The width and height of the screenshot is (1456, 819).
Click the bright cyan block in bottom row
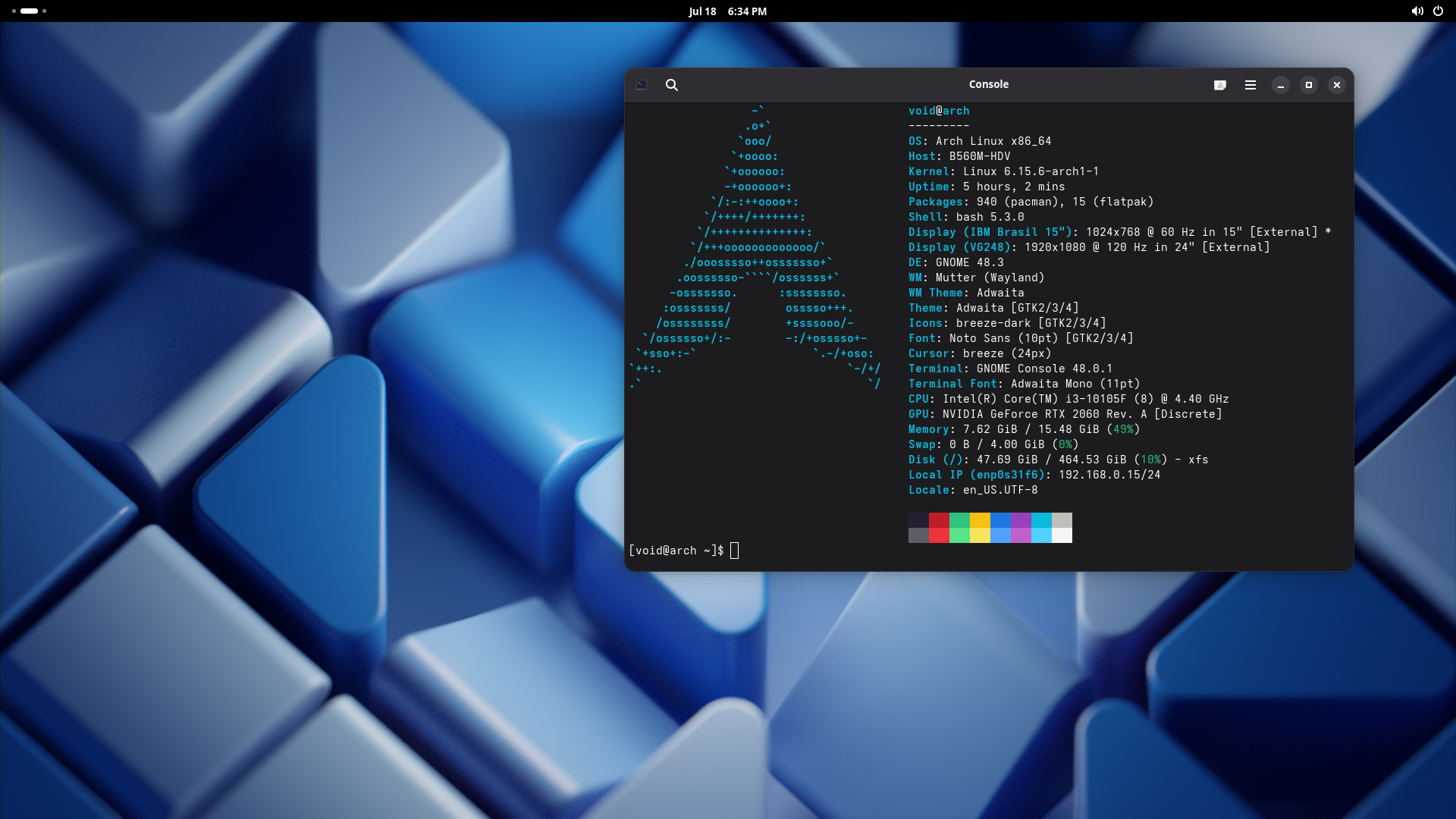(1041, 535)
